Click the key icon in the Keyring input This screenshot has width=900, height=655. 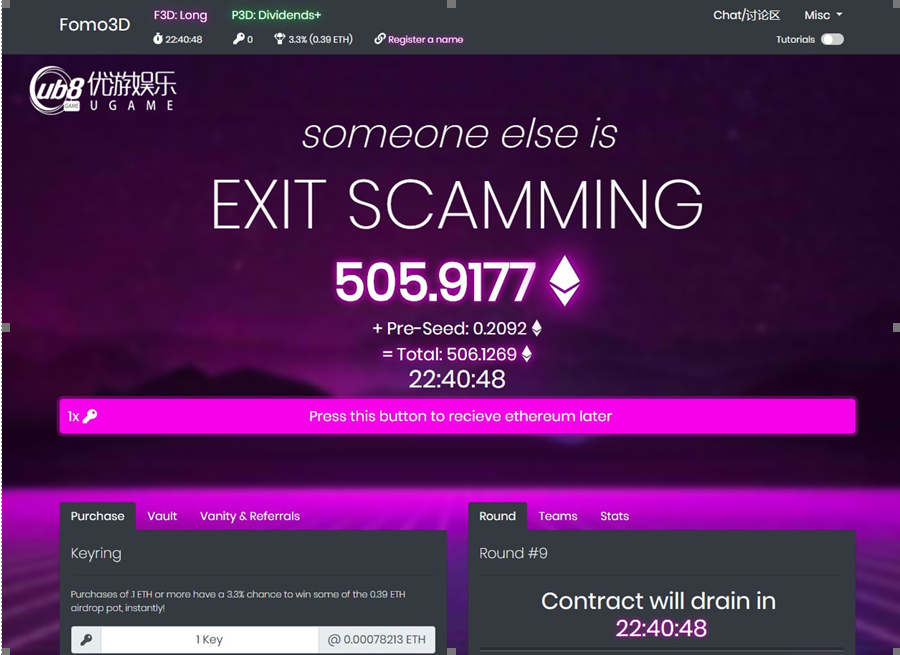87,640
